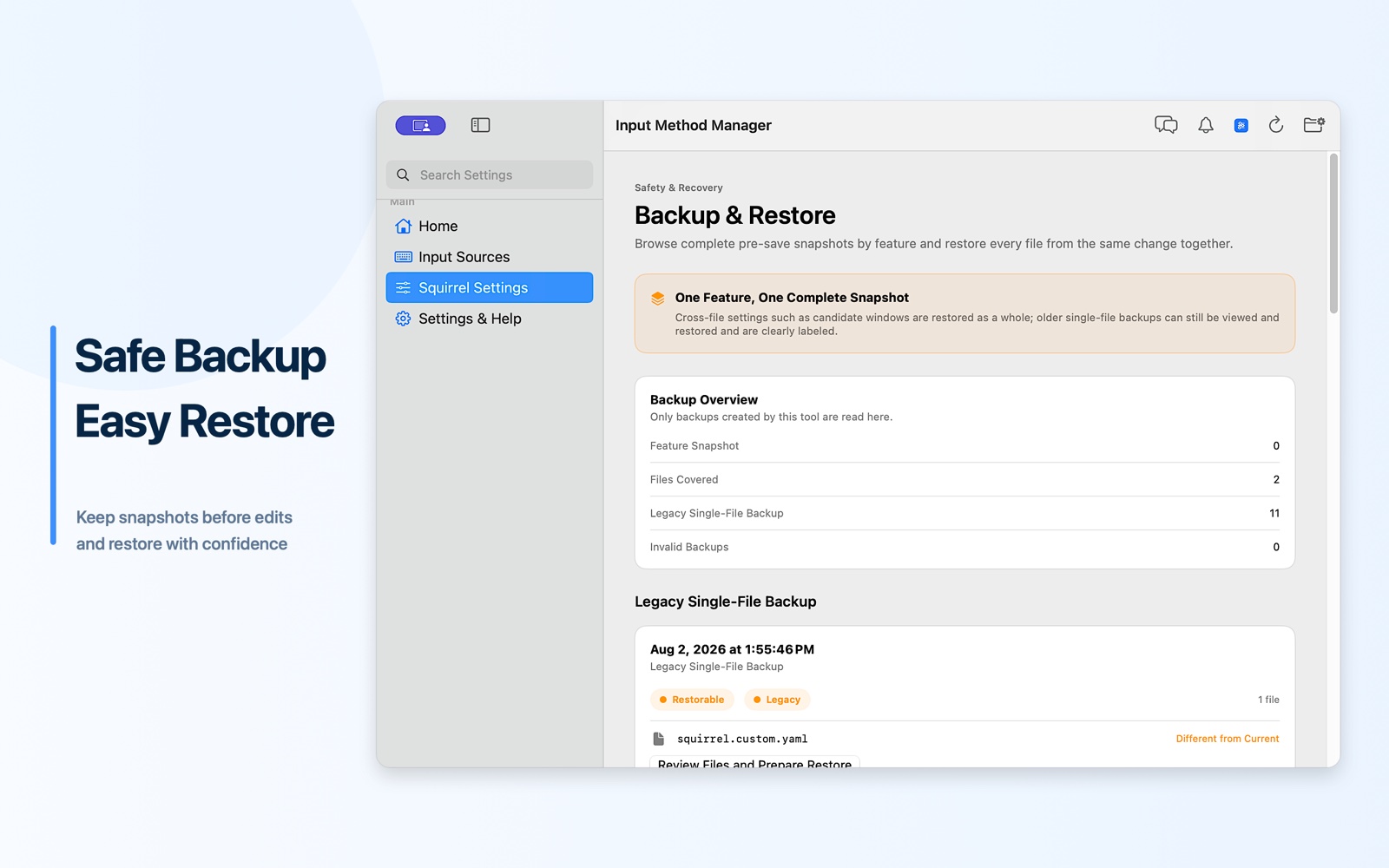Click the Different from Current label
Screen dimensions: 1389x868
pyautogui.click(x=1228, y=739)
